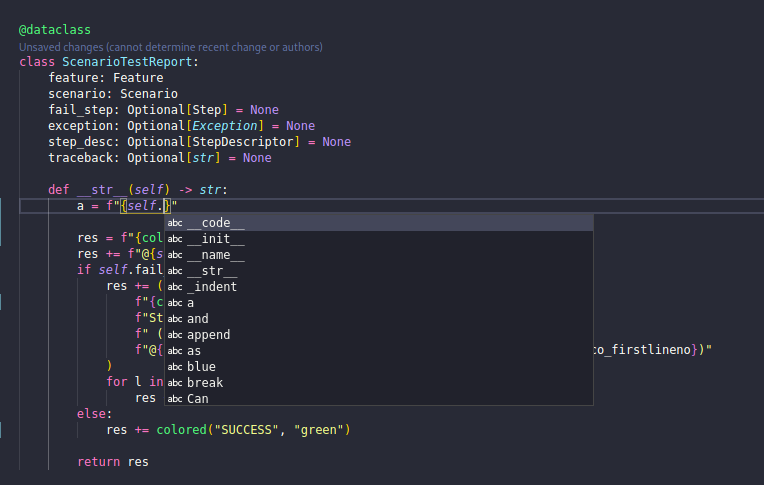Pick 'and' from the suggestions

[379, 319]
